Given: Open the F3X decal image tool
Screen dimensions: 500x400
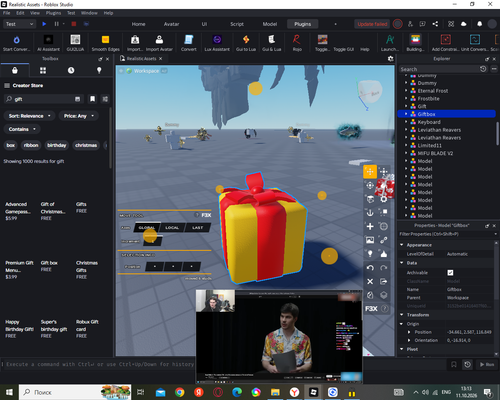Looking at the screenshot, I should coord(370,240).
